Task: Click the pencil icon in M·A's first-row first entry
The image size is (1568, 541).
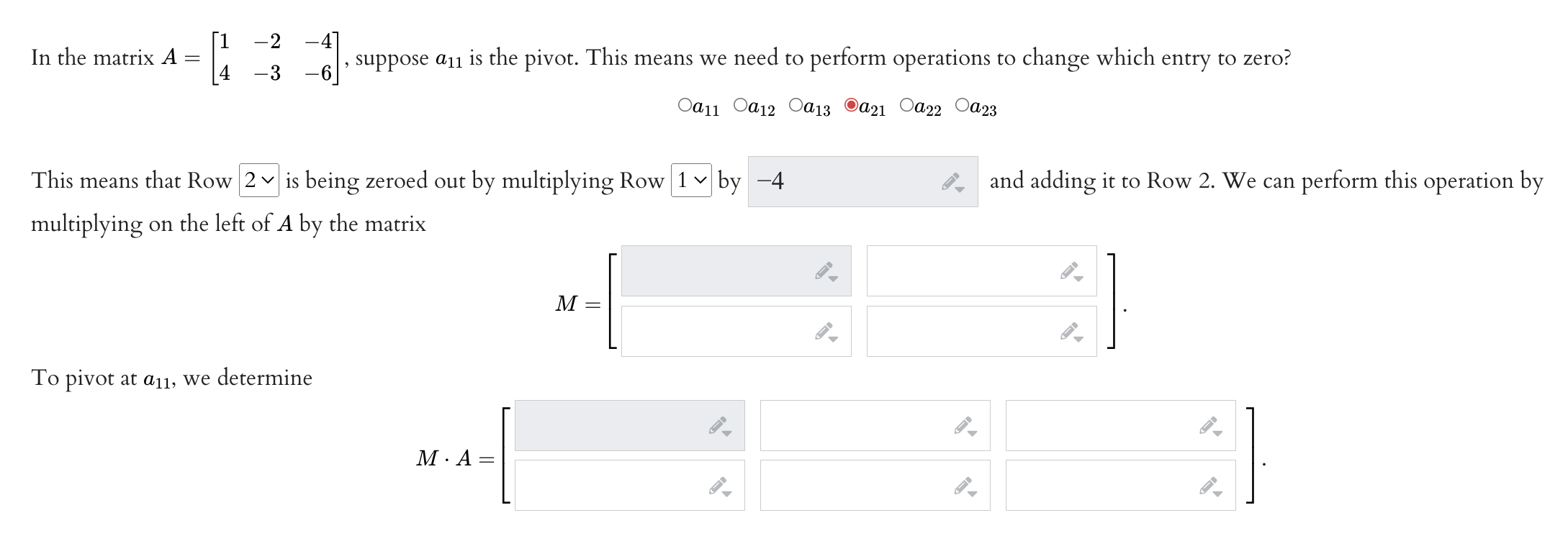Action: [x=719, y=426]
